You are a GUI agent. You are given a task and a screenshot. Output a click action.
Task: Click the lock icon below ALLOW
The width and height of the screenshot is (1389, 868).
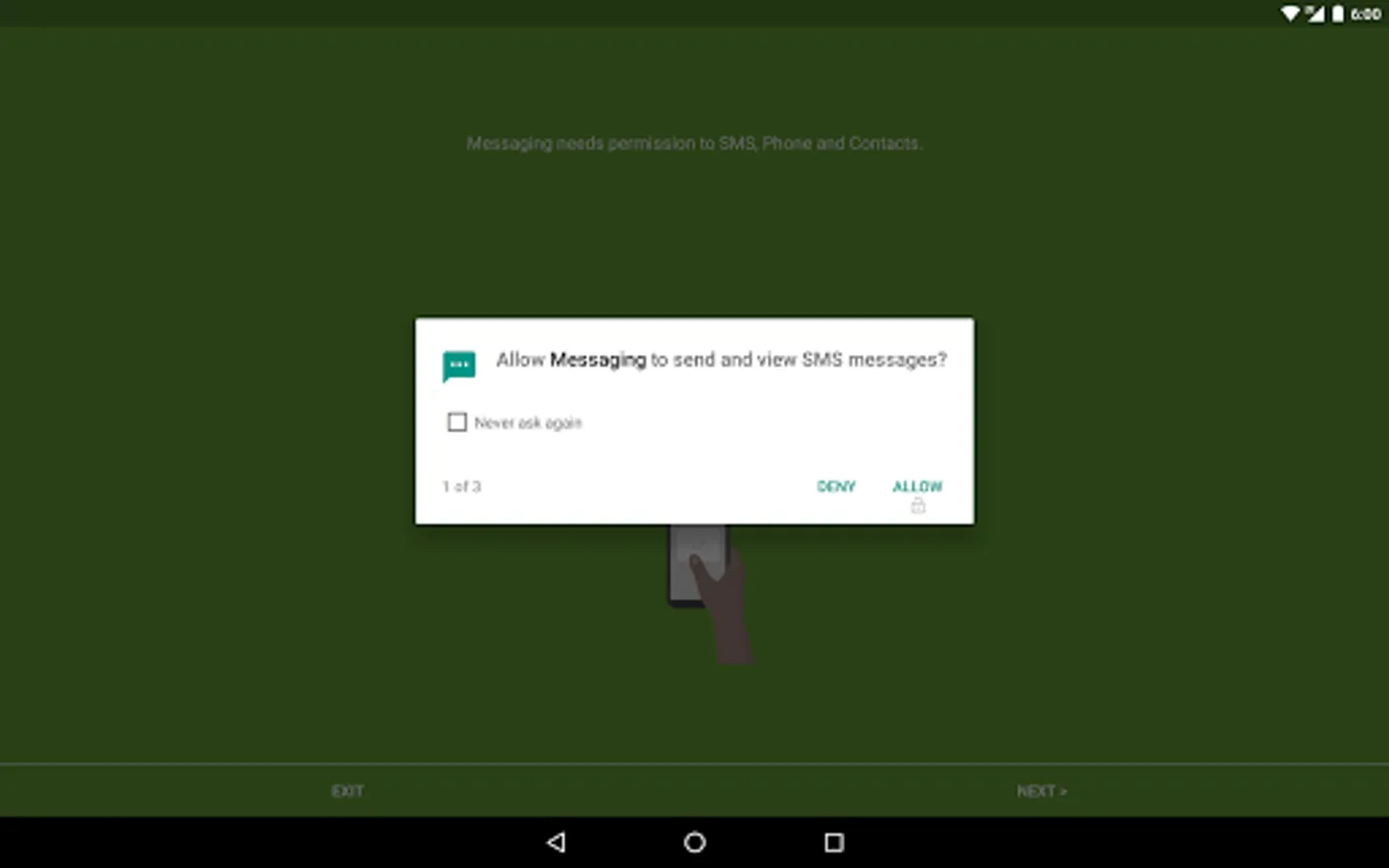pos(917,505)
